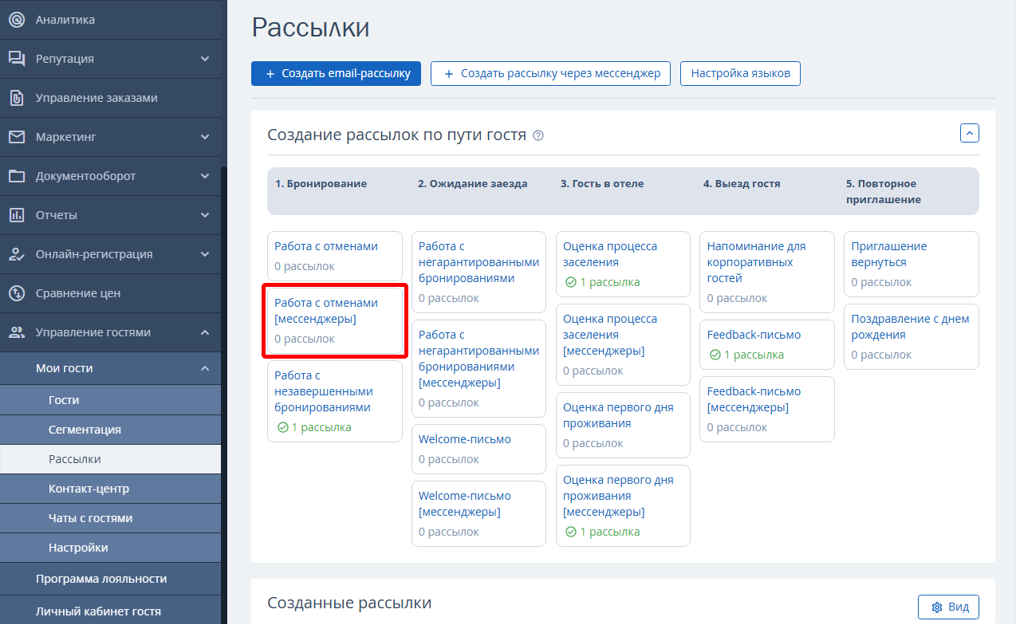Click the Document flow folder icon
The width and height of the screenshot is (1016, 624).
(x=16, y=176)
